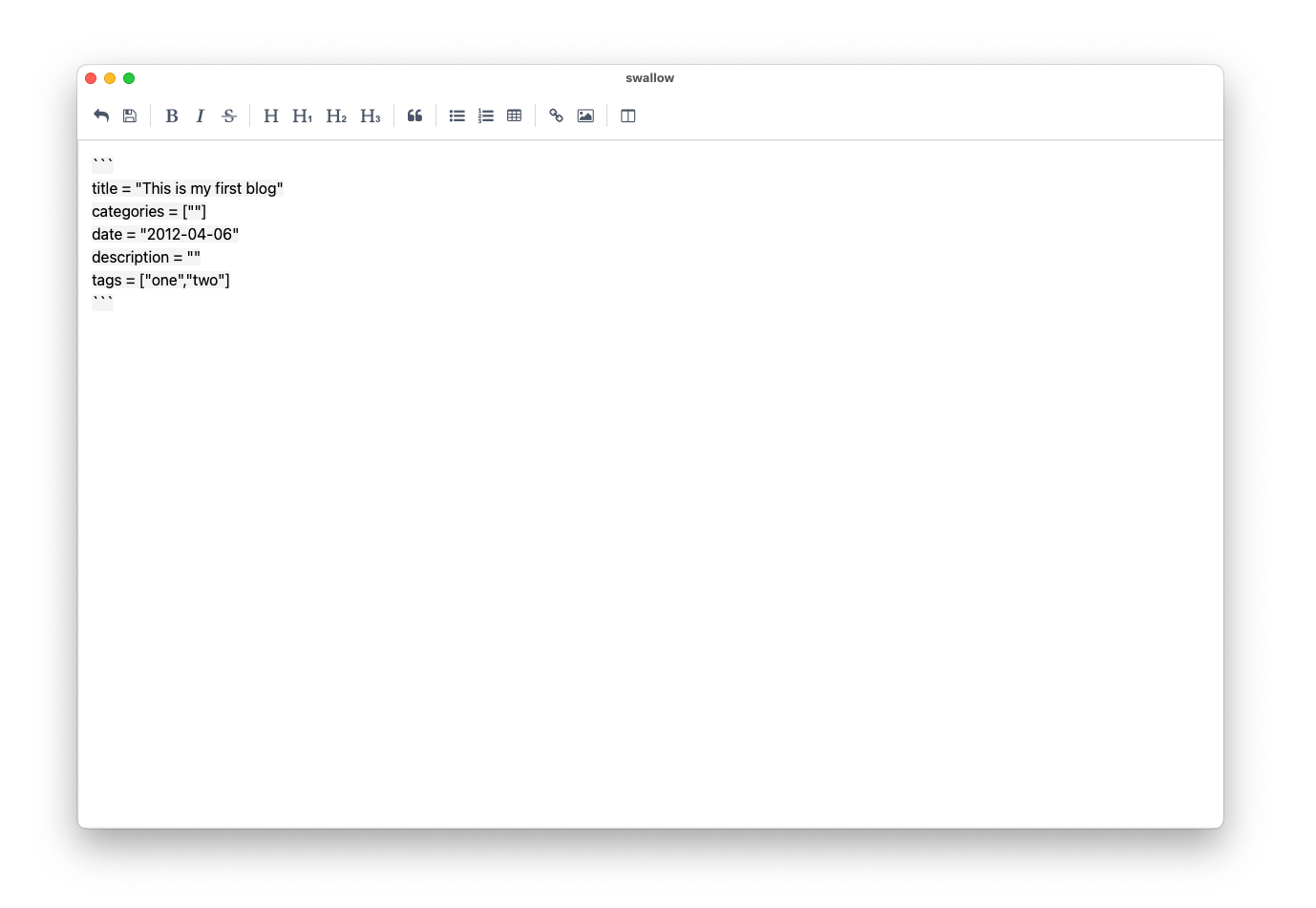This screenshot has height=908, width=1316.
Task: Click the title line "This is my first blog"
Action: click(x=187, y=188)
